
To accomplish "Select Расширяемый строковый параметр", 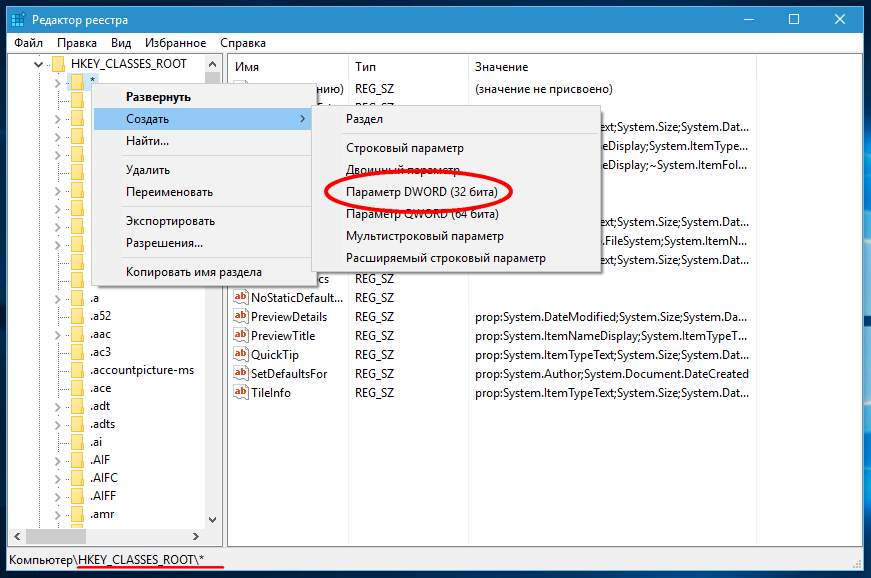I will point(455,258).
